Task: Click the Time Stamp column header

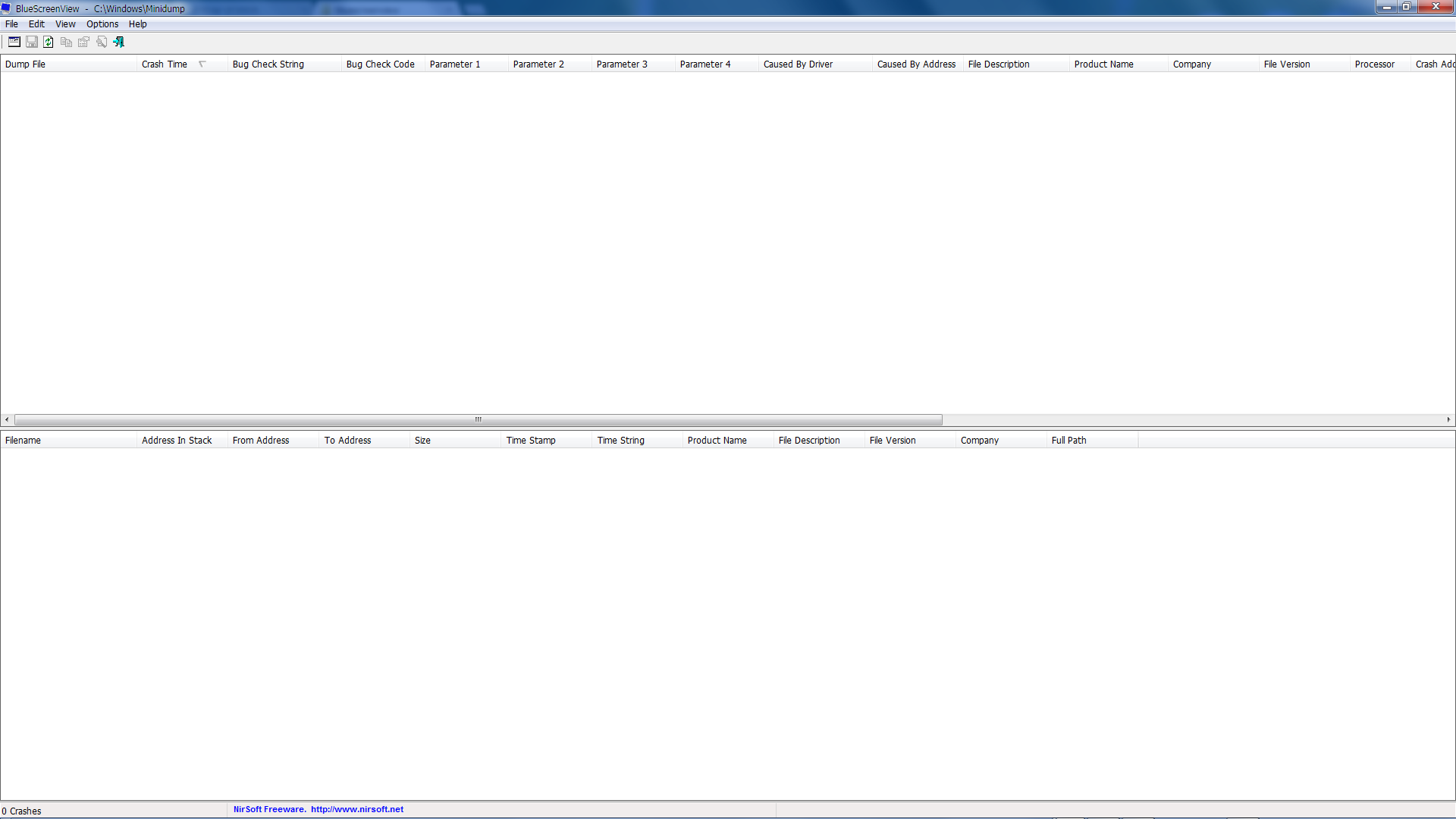Action: (546, 441)
